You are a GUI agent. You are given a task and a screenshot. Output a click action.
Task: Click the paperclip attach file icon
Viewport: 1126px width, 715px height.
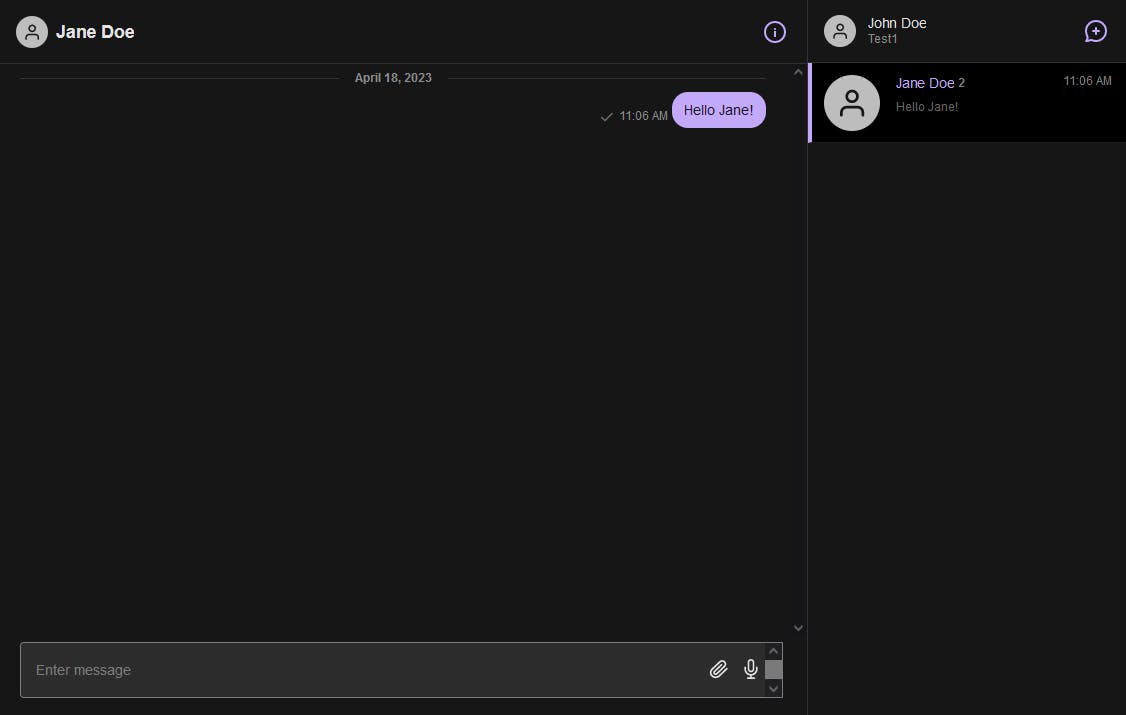[x=718, y=670]
